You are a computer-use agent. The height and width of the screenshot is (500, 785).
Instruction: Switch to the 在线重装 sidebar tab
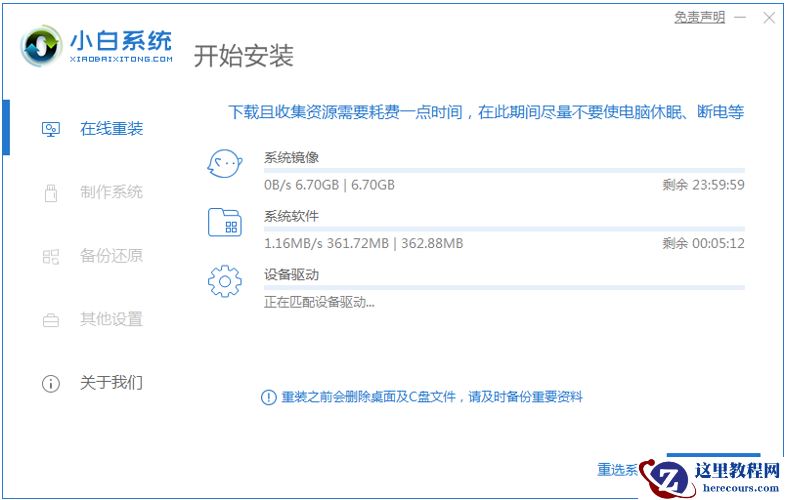pos(111,129)
